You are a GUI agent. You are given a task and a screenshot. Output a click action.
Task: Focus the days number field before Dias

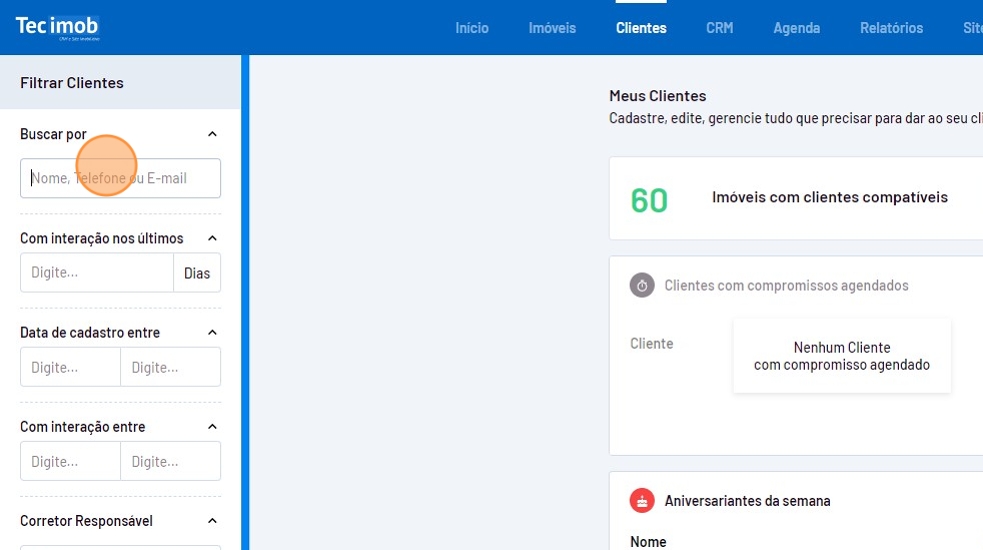click(x=97, y=273)
